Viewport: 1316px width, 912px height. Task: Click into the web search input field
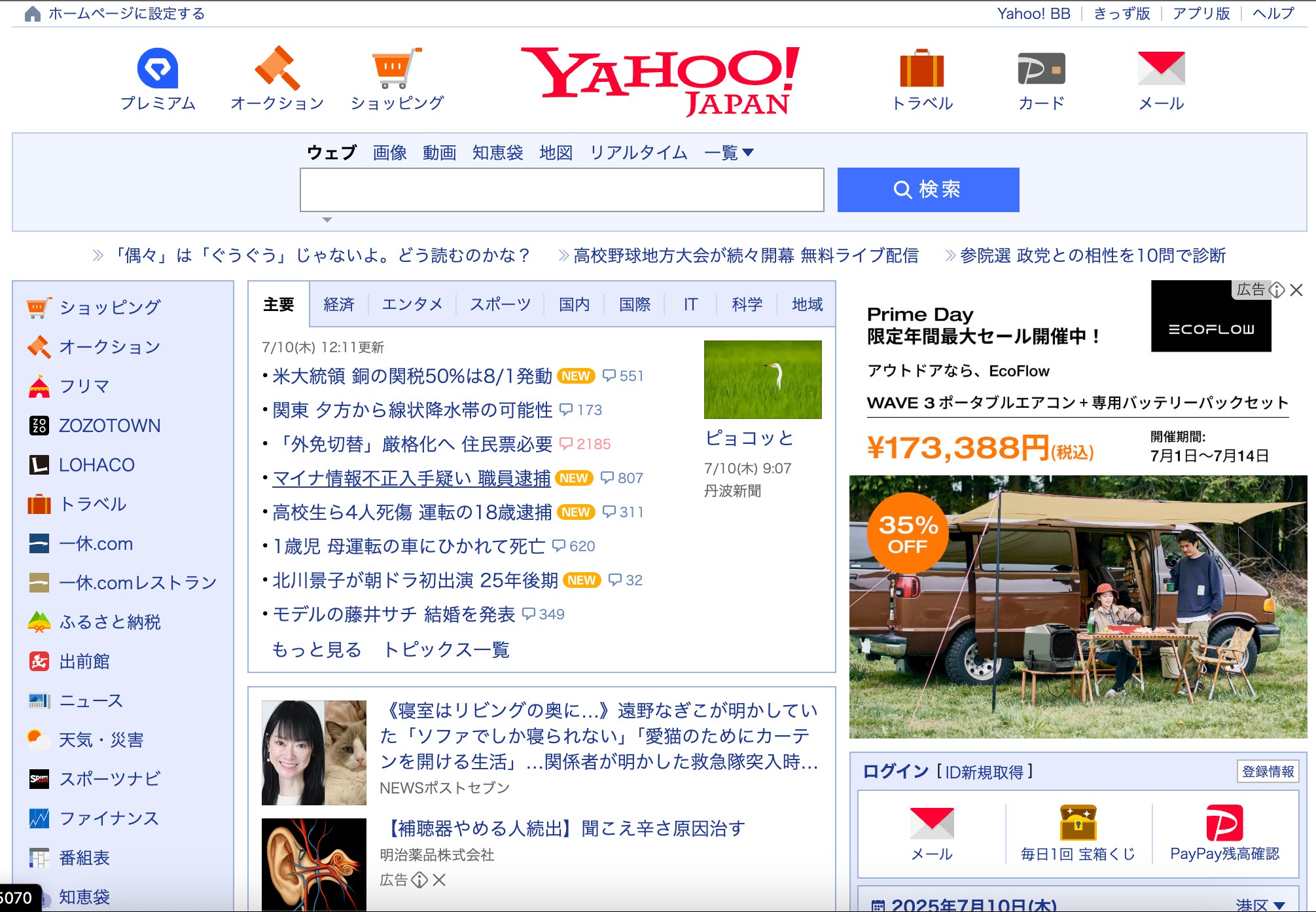tap(561, 190)
